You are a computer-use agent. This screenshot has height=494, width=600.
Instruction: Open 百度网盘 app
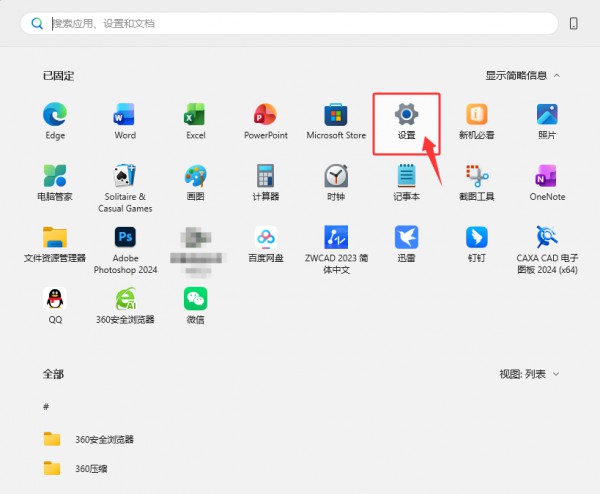click(266, 244)
